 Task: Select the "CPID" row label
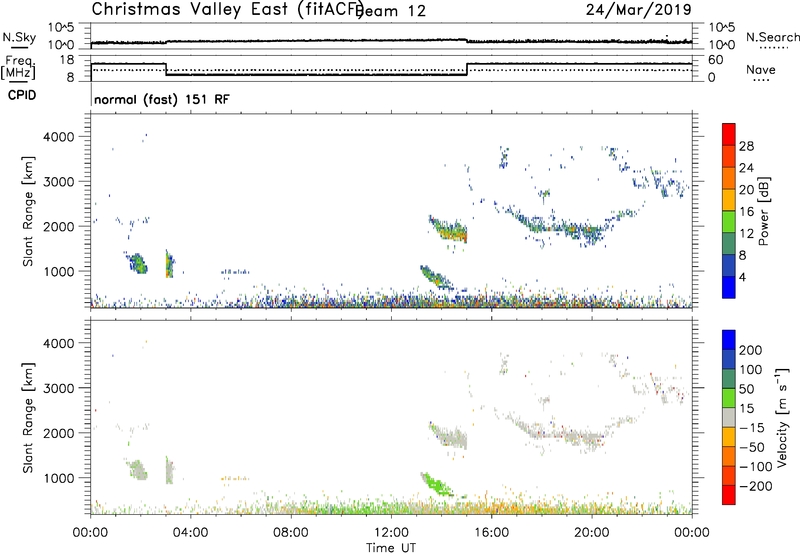pyautogui.click(x=22, y=95)
